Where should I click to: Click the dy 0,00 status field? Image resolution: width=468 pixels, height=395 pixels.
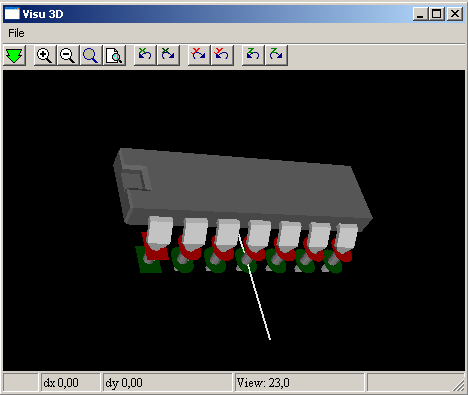167,382
